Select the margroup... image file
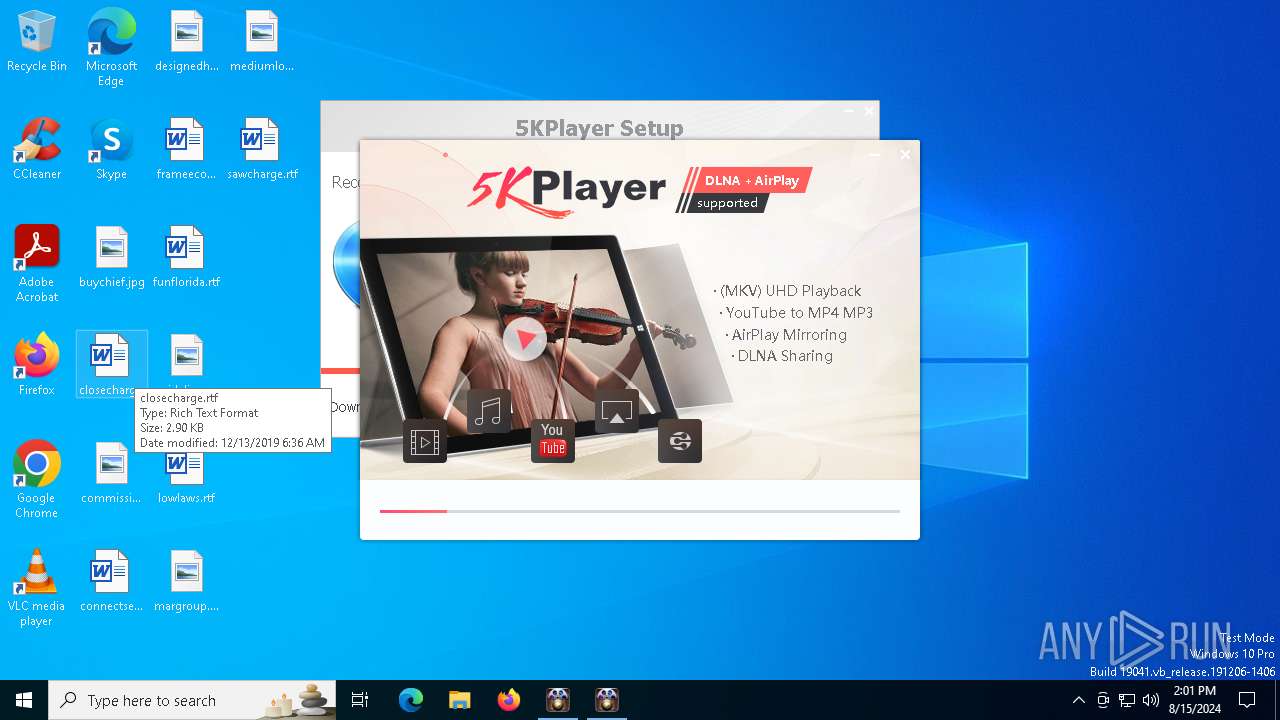The width and height of the screenshot is (1280, 720). [186, 582]
